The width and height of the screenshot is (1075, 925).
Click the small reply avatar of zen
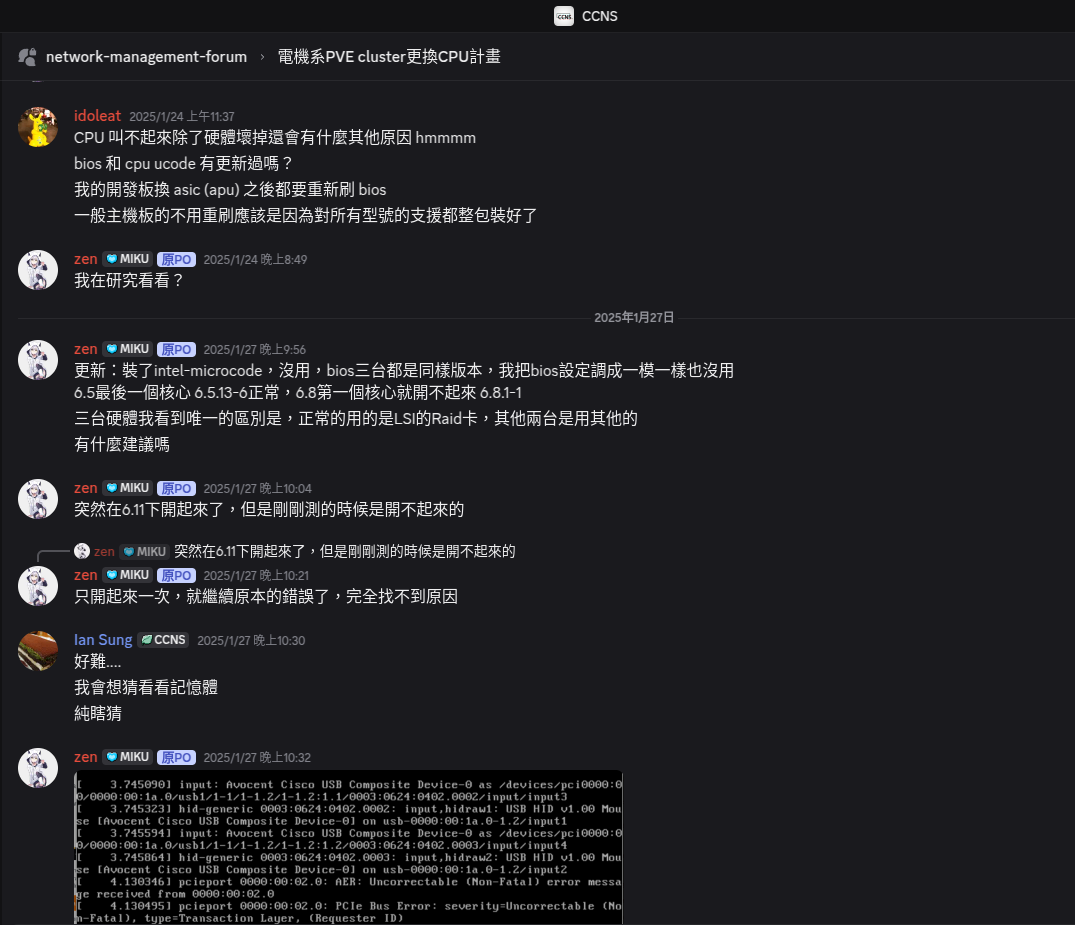82,551
